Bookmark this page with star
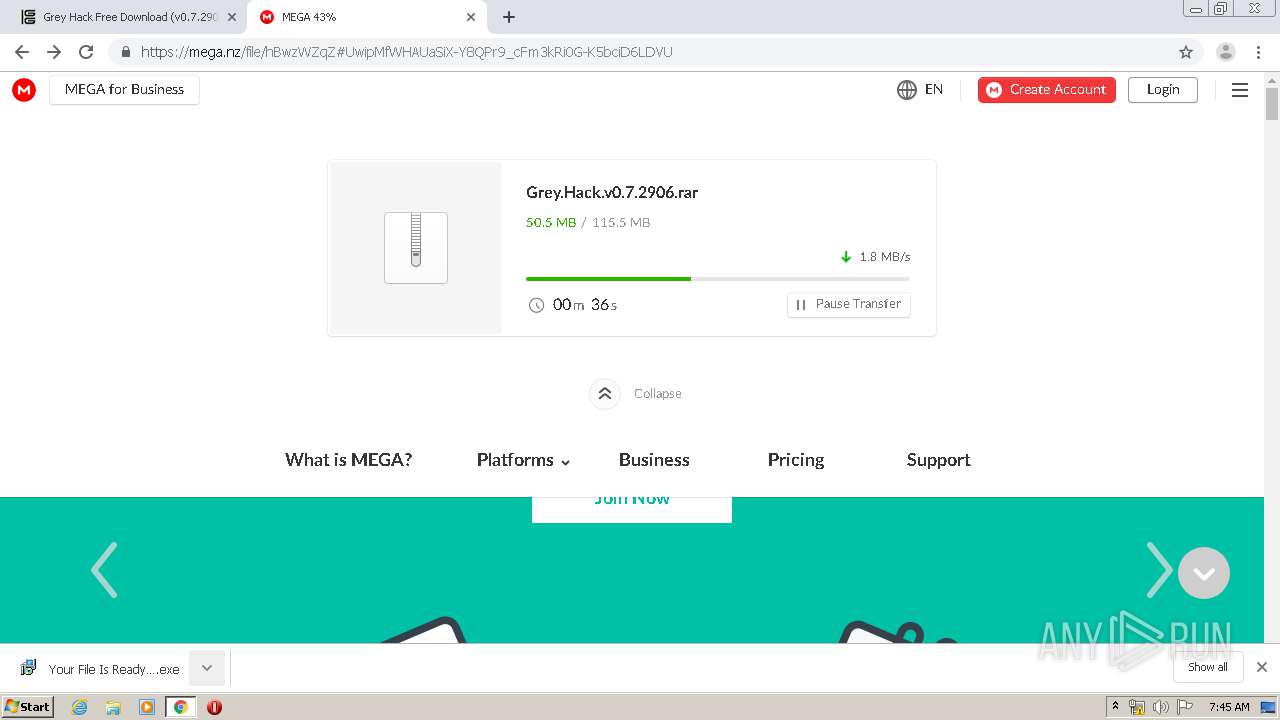The width and height of the screenshot is (1280, 720). [x=1186, y=52]
